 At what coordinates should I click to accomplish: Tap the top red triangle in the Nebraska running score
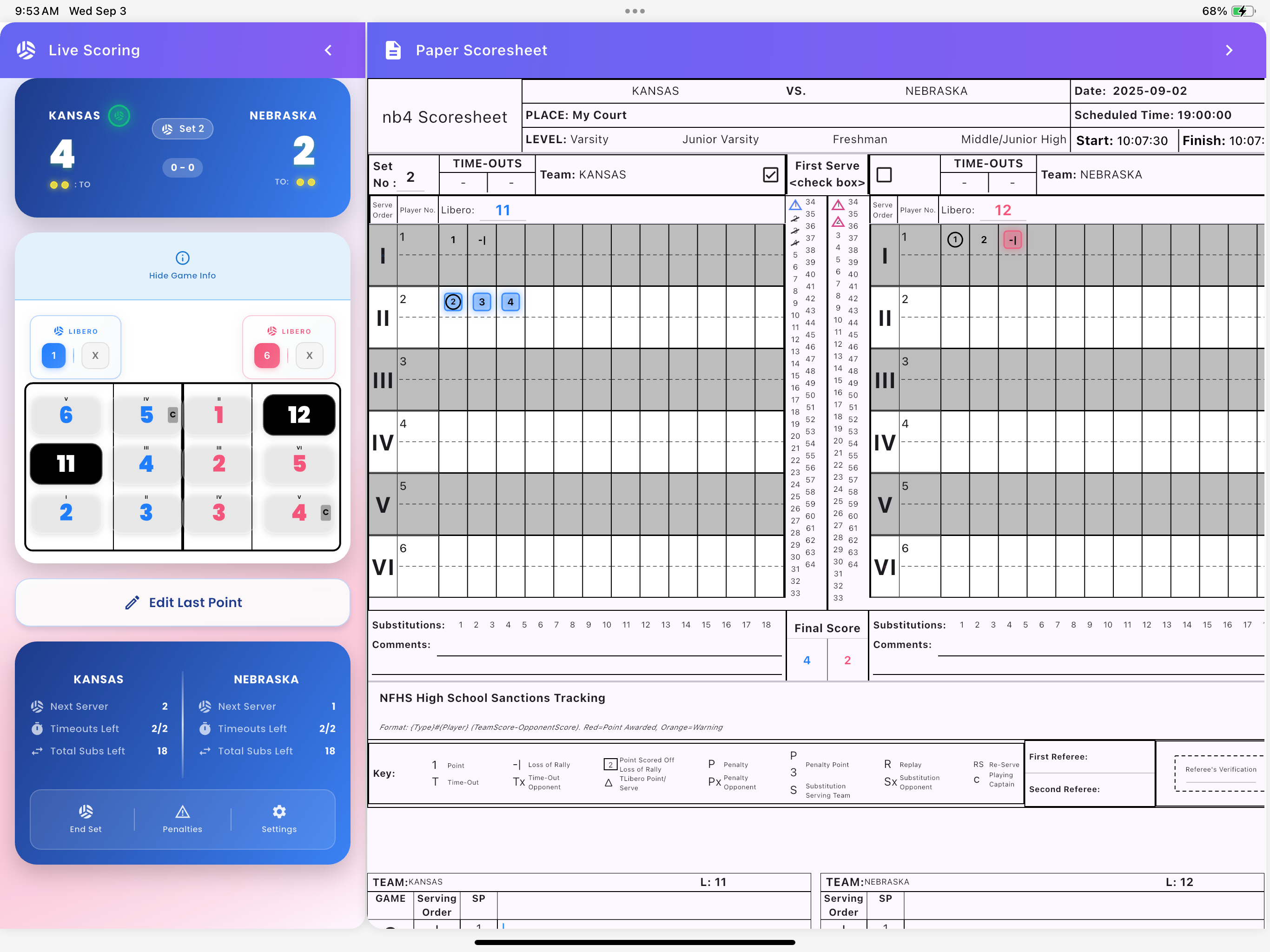(838, 205)
